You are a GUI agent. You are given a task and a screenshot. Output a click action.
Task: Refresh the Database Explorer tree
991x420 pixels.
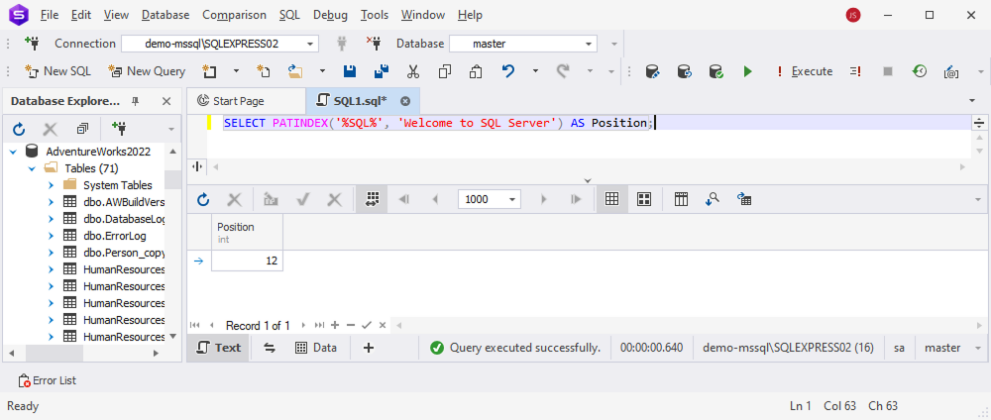coord(19,129)
